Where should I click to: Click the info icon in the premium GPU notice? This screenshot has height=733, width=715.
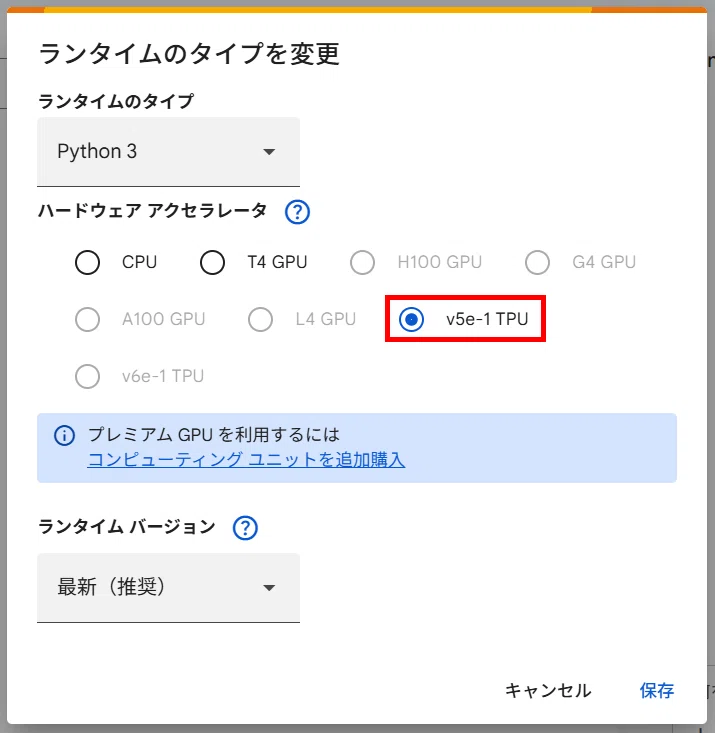tap(65, 436)
